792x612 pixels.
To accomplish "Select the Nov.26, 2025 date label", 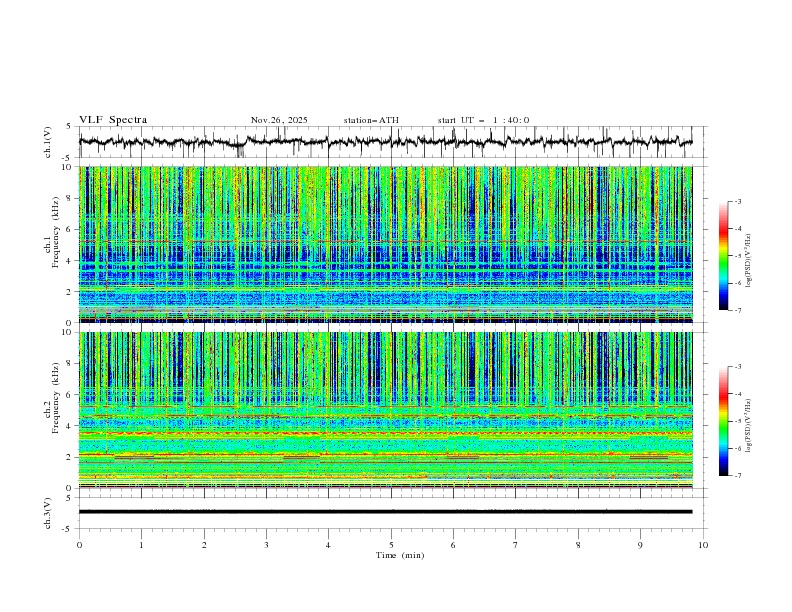I will coord(279,120).
